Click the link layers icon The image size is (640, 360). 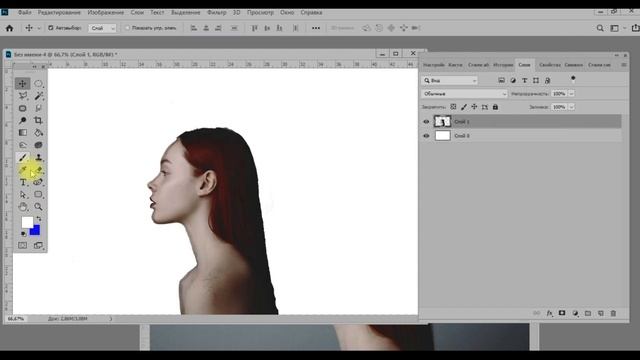(537, 313)
